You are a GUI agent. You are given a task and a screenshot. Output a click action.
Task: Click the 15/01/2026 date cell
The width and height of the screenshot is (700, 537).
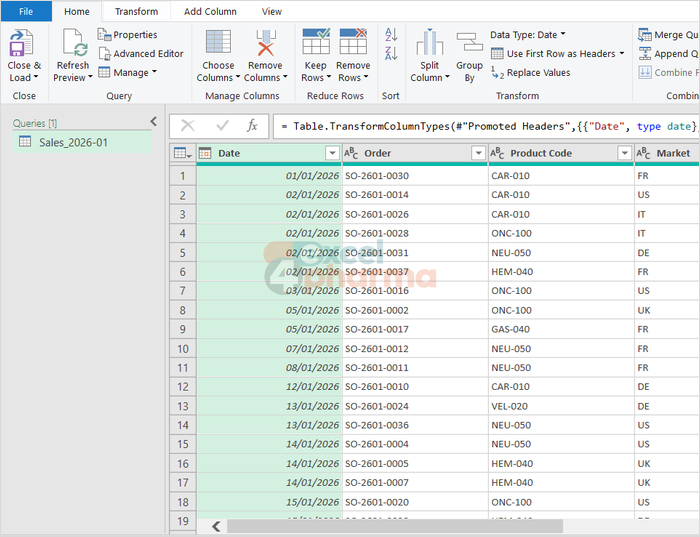point(269,502)
